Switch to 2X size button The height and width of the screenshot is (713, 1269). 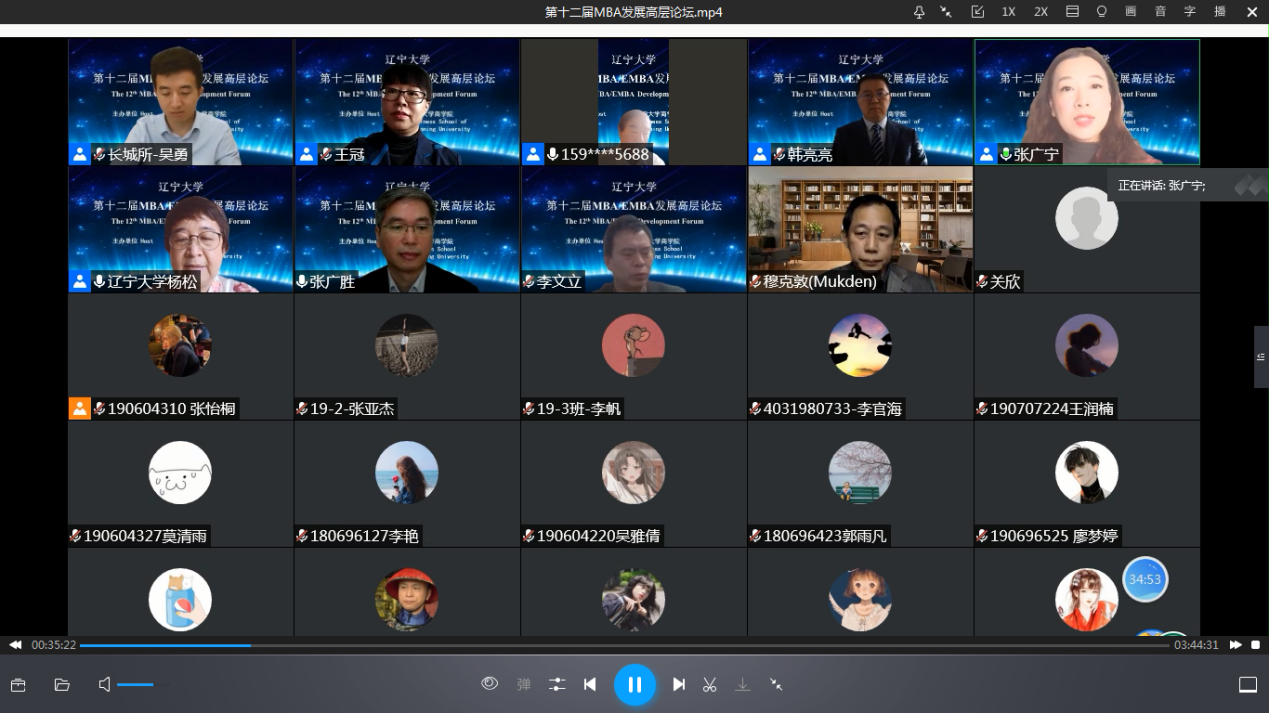coord(1041,12)
